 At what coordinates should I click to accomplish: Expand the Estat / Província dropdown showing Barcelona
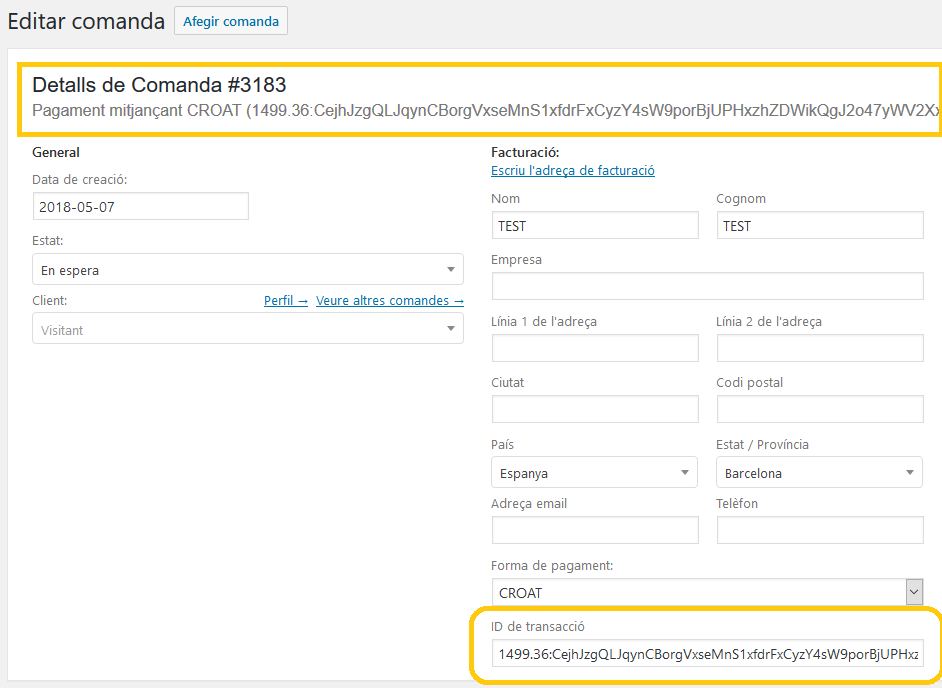[819, 472]
